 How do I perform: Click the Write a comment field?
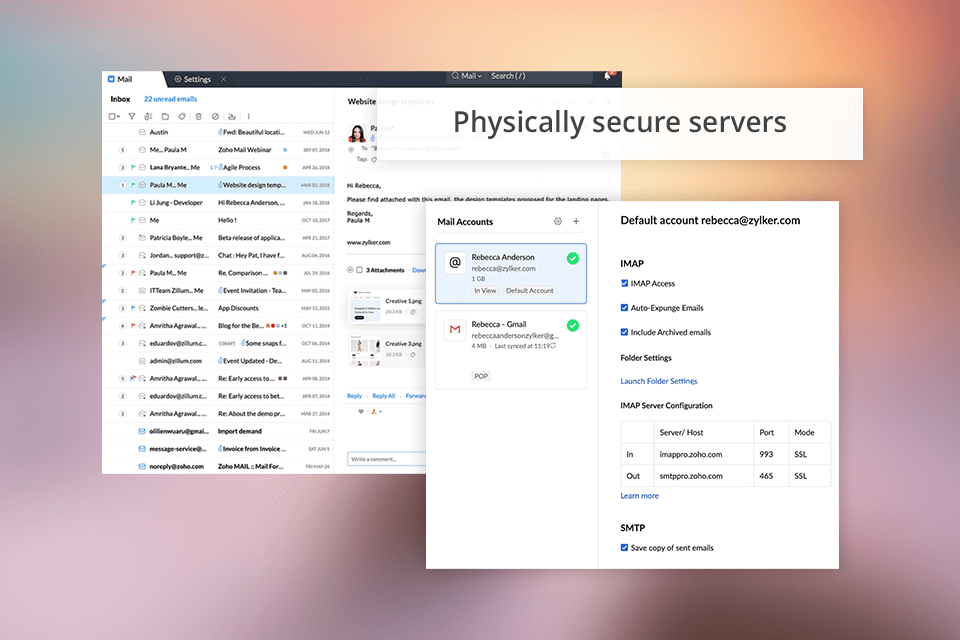tap(386, 459)
